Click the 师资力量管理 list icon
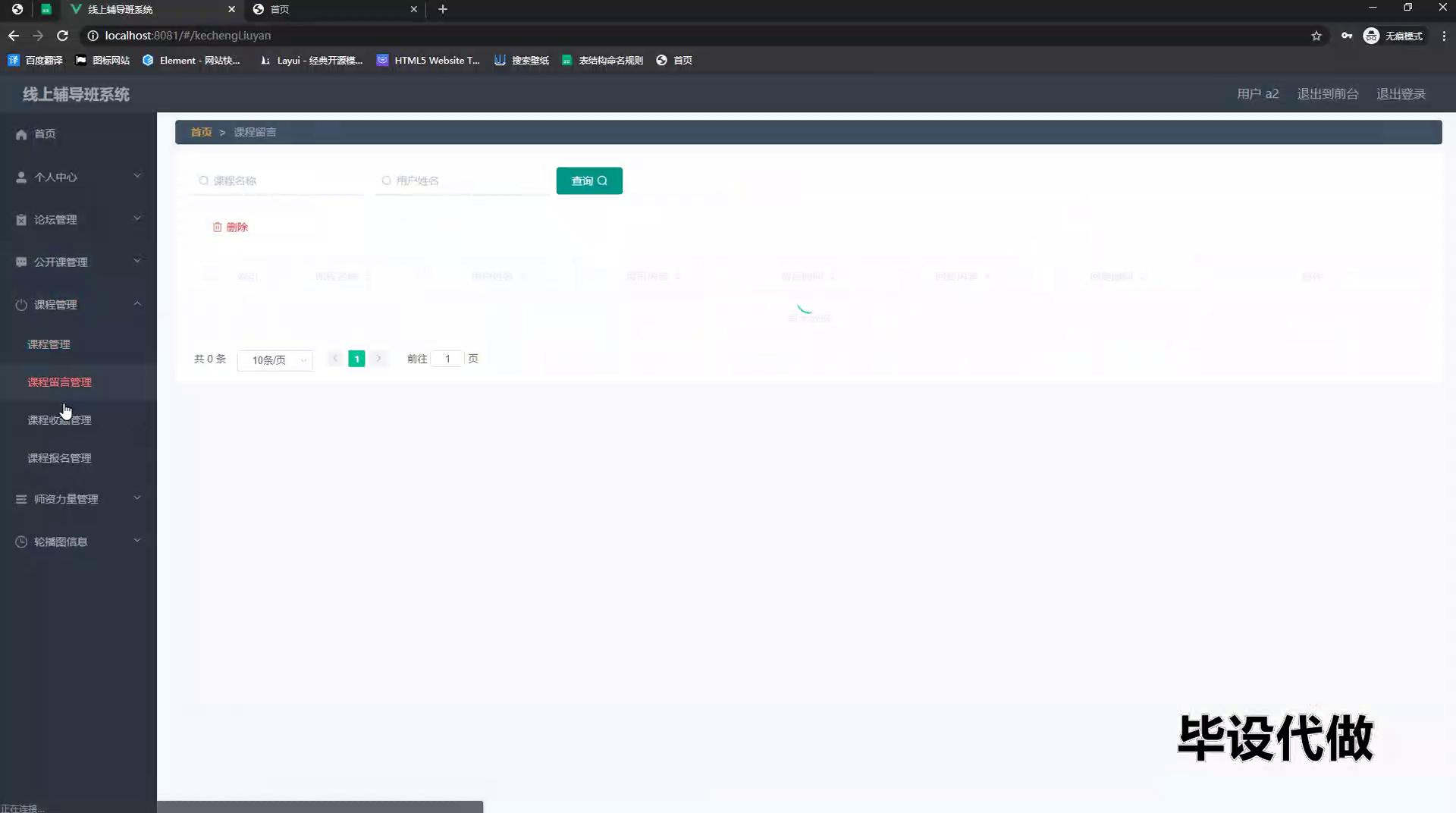This screenshot has width=1456, height=813. (21, 499)
